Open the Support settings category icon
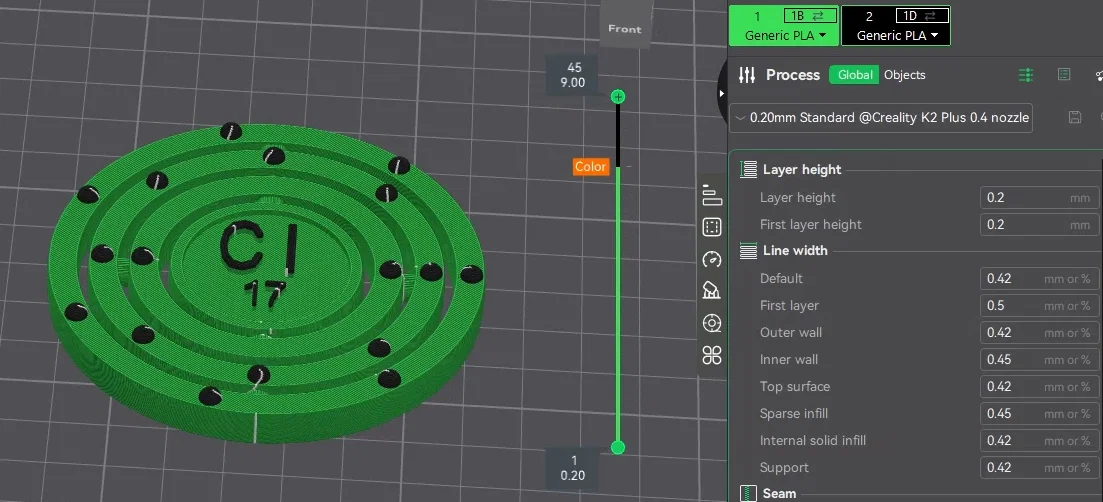 coord(712,290)
